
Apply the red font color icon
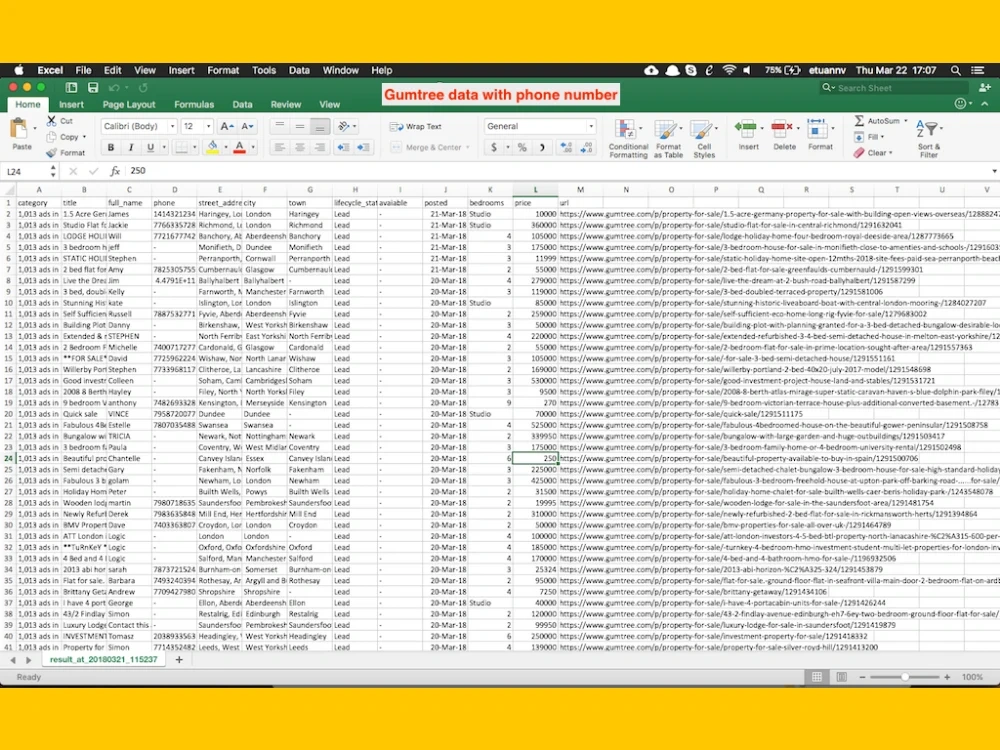coord(240,147)
